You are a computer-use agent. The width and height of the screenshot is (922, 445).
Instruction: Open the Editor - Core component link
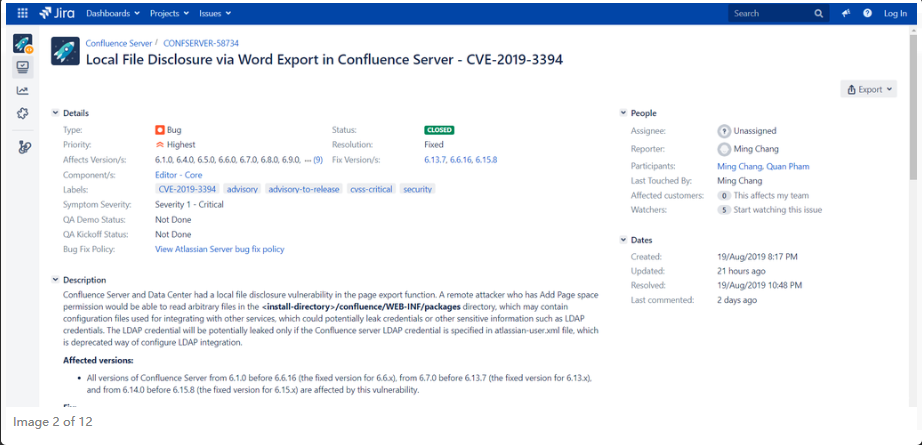click(x=179, y=175)
